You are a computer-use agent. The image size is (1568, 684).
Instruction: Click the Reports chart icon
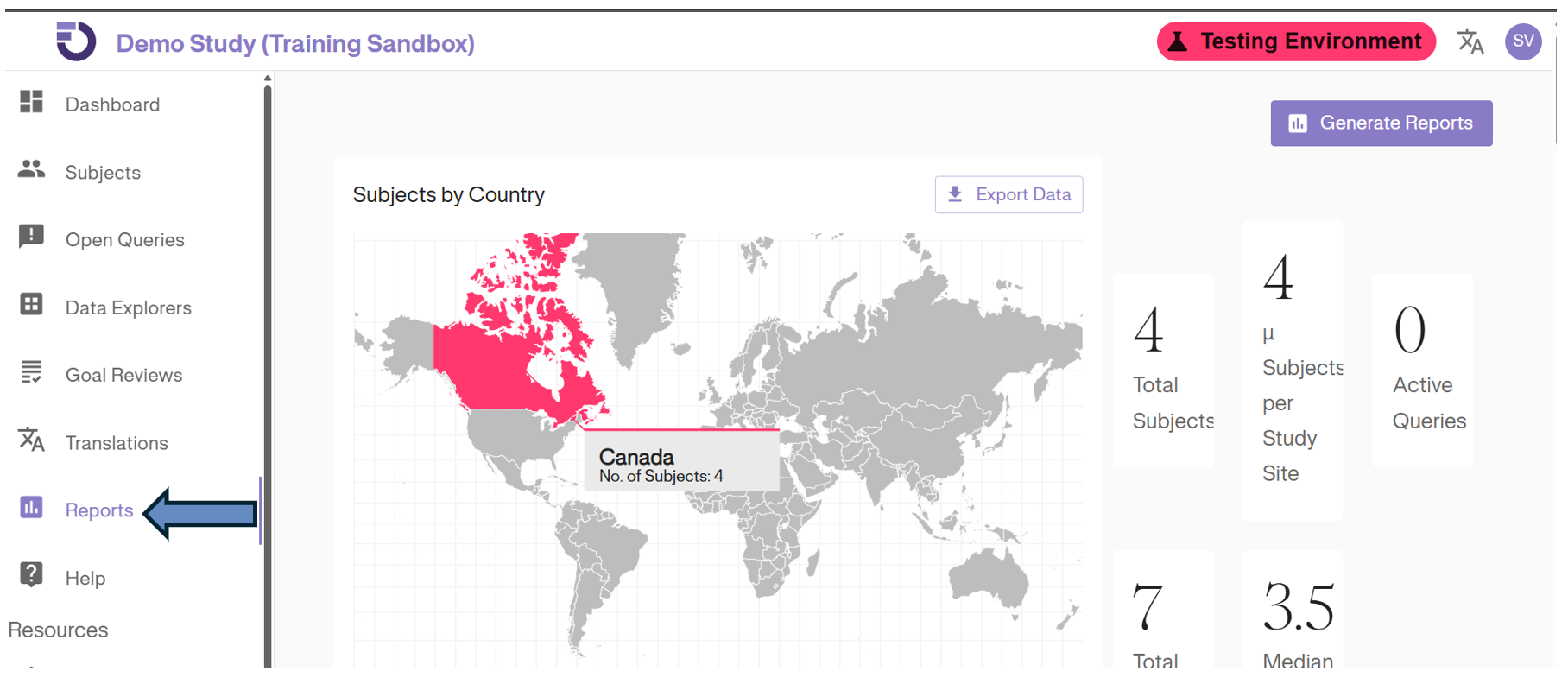31,507
